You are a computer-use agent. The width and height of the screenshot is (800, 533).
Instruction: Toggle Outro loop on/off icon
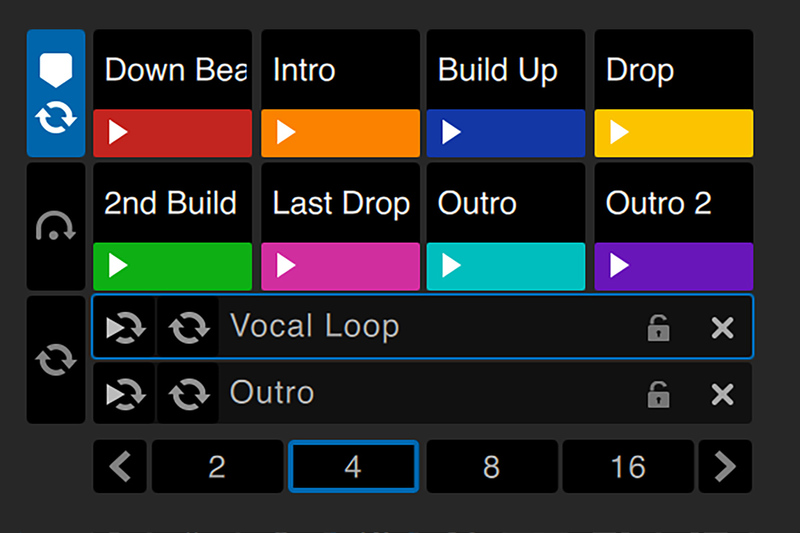click(x=187, y=394)
